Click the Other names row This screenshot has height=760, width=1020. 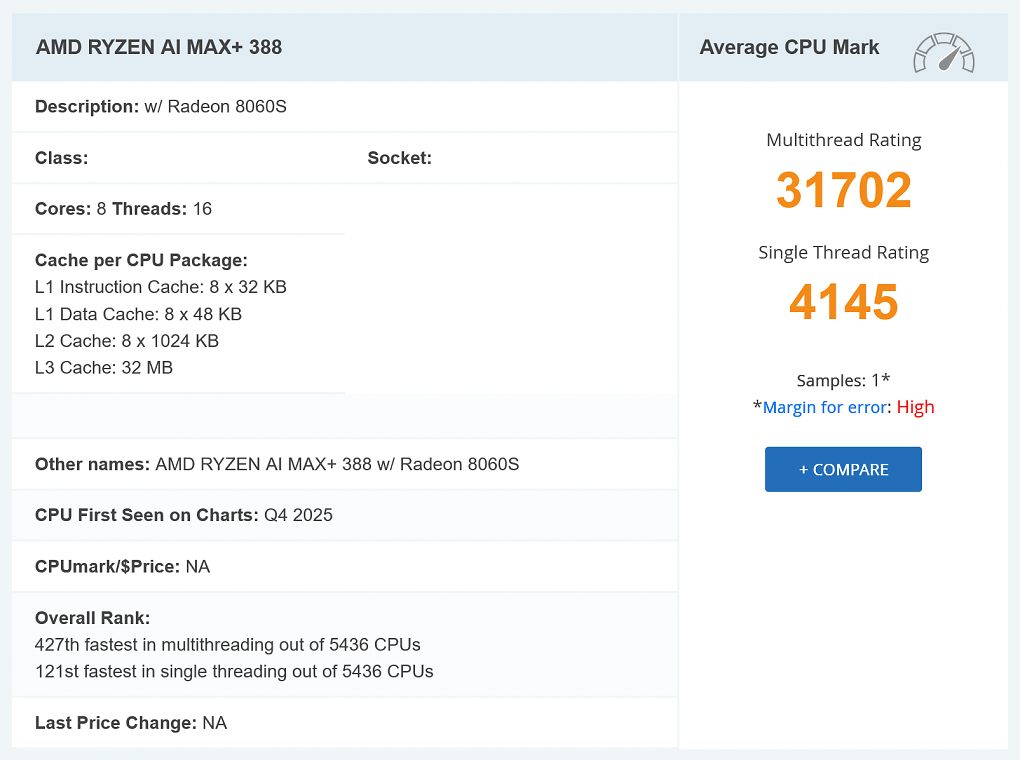click(276, 464)
